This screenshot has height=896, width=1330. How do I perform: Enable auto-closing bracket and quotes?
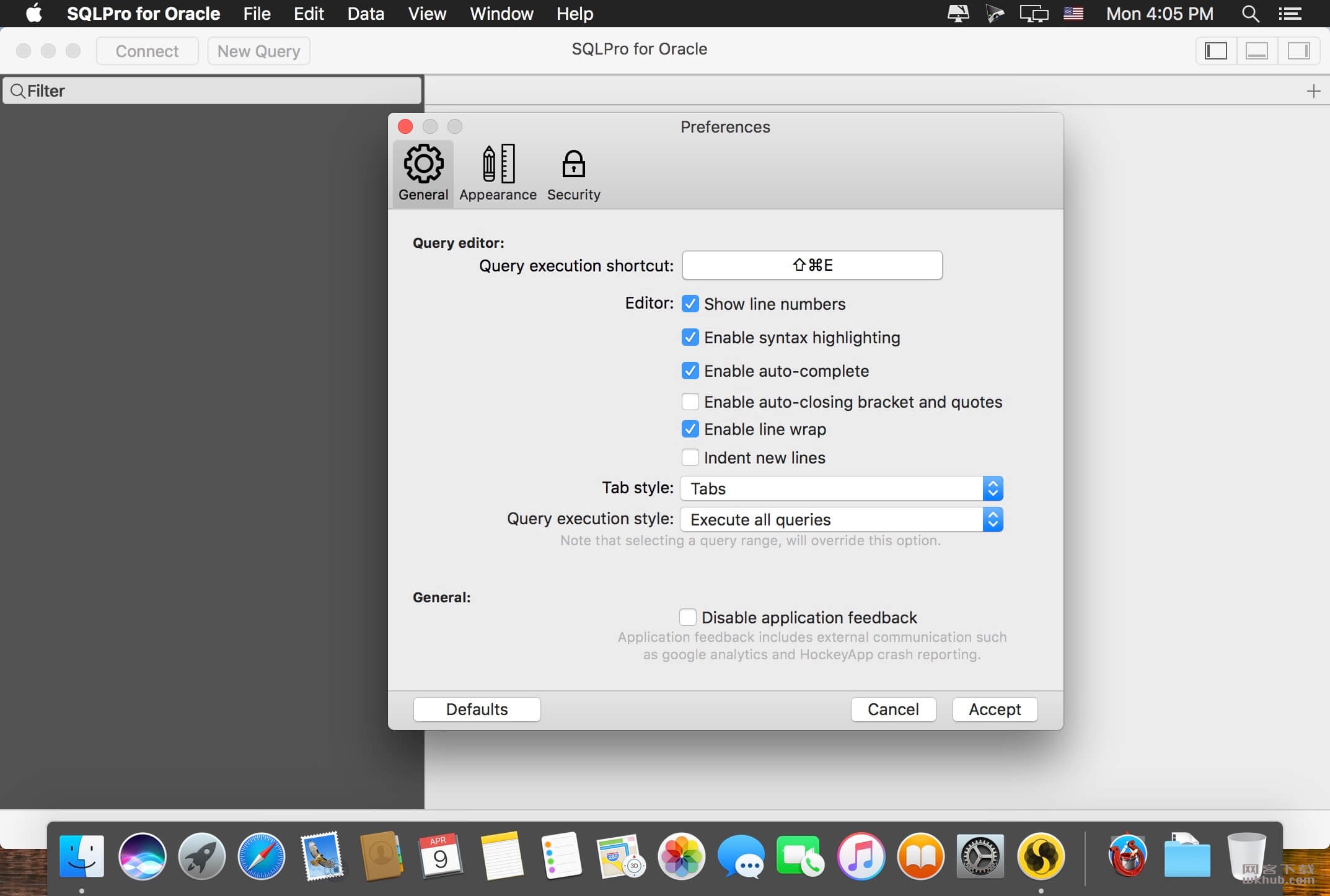click(690, 402)
